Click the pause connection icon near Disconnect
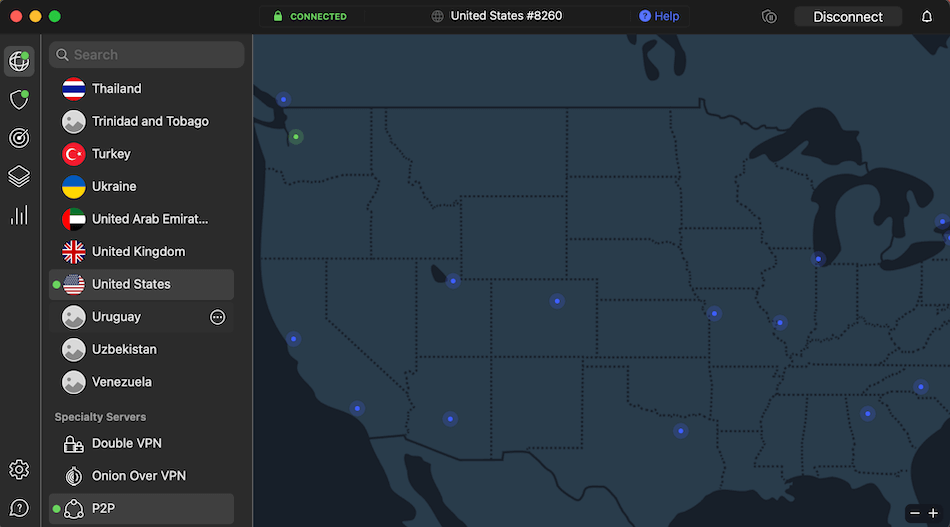 (769, 16)
